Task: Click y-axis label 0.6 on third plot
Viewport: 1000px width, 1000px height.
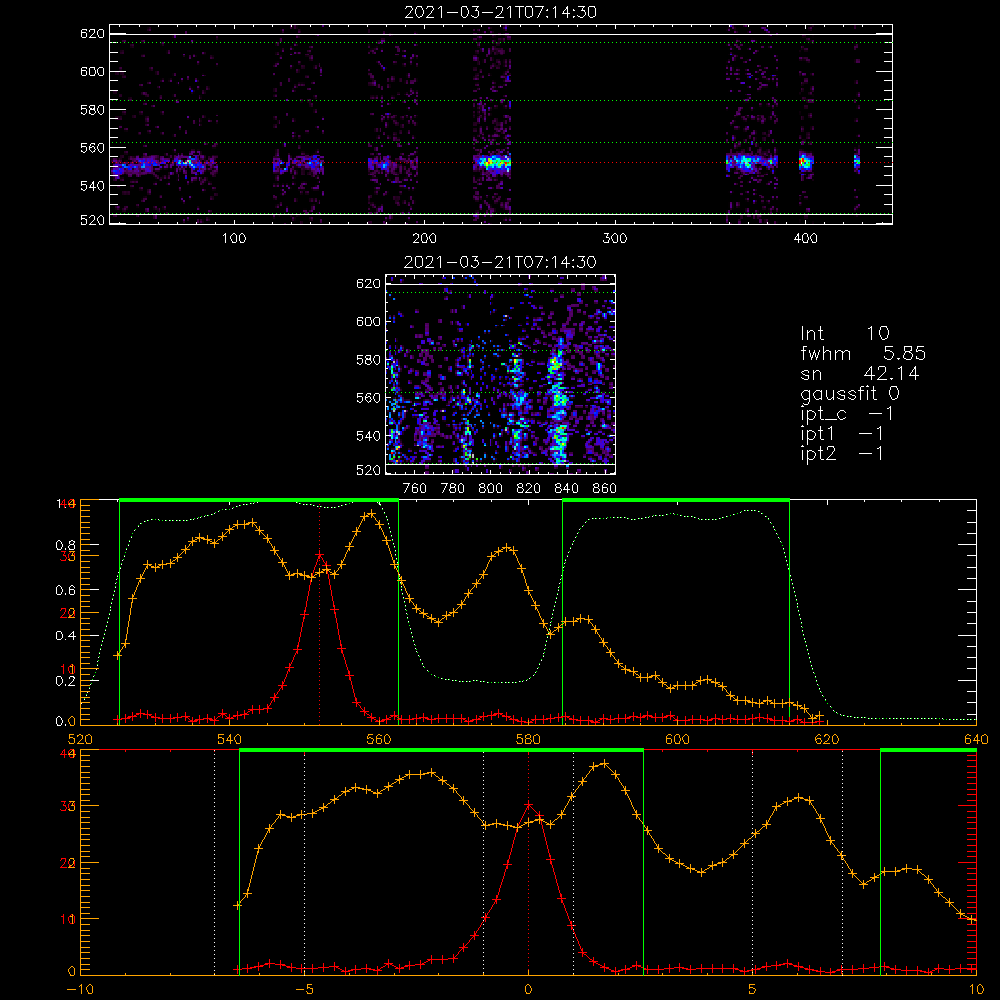Action: coord(66,590)
